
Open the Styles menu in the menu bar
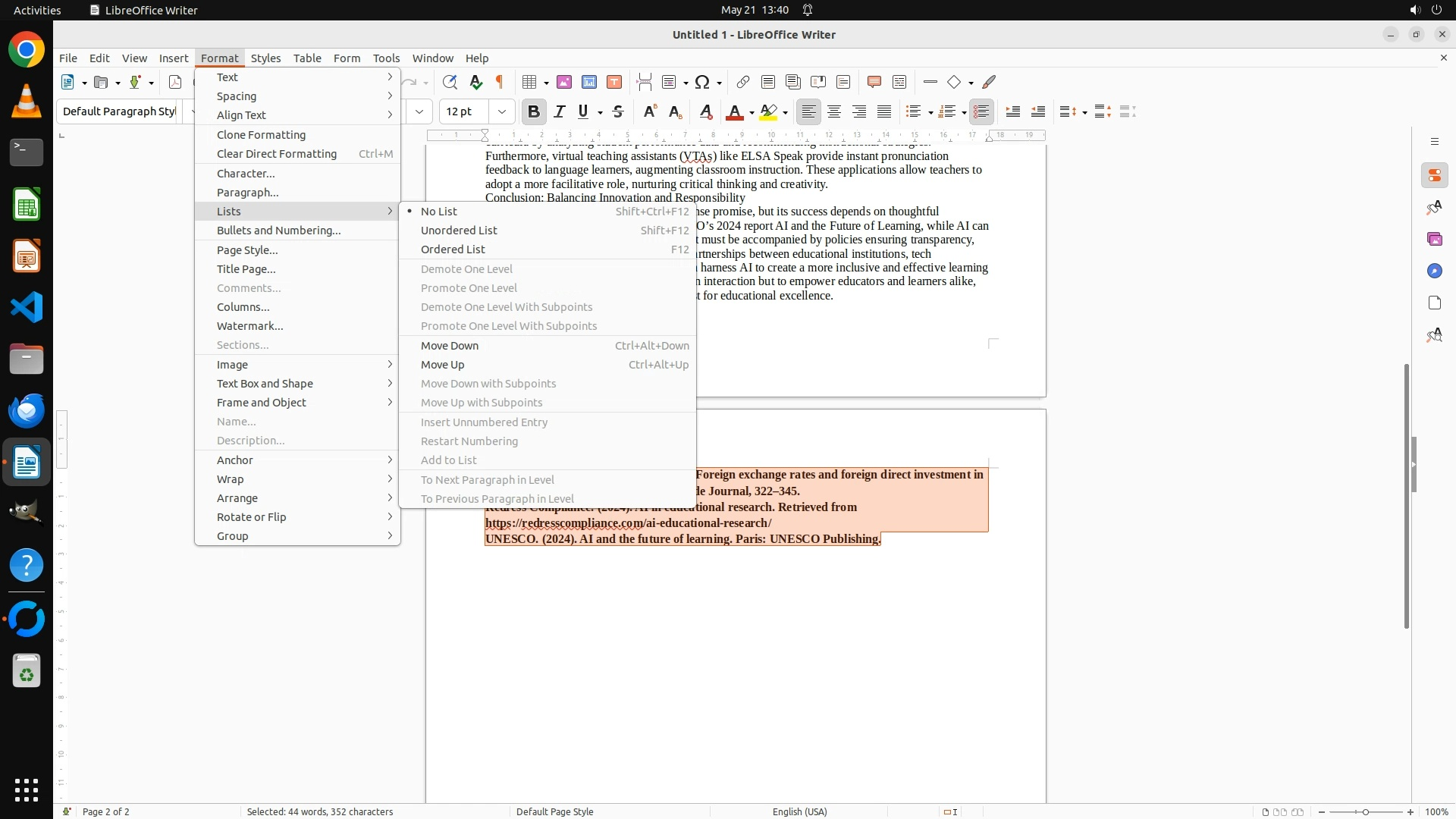(x=265, y=58)
